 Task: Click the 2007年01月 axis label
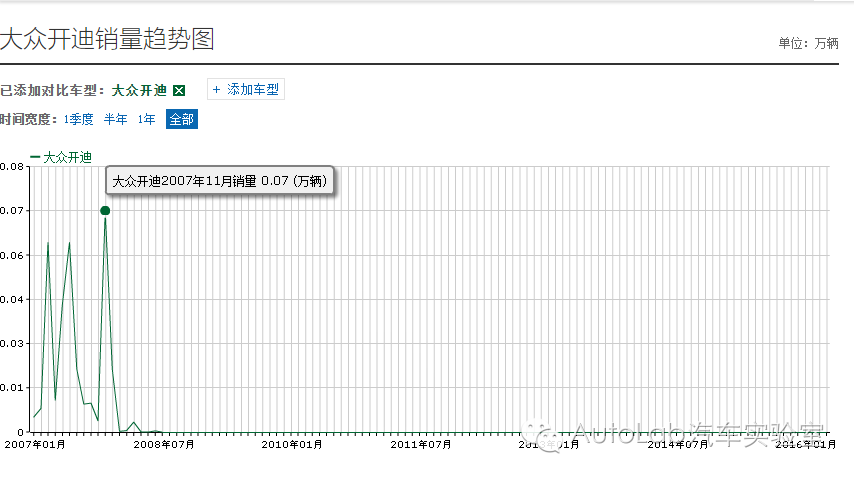(x=35, y=445)
